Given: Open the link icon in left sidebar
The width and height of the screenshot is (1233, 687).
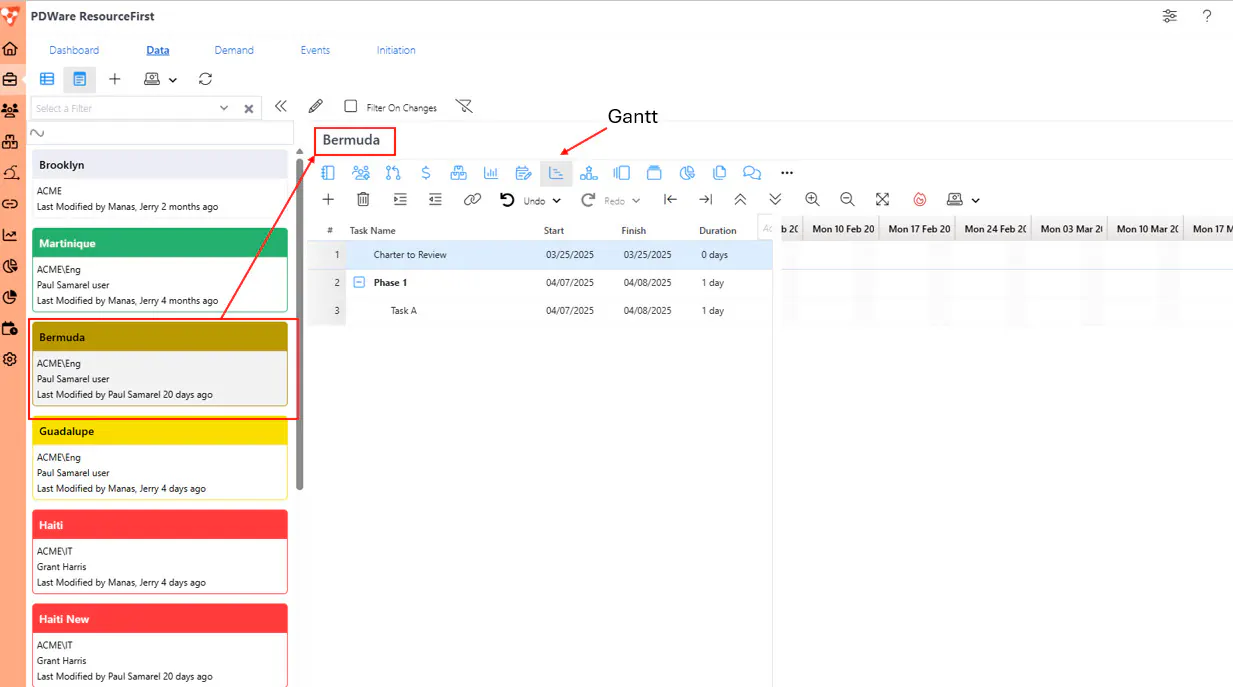Looking at the screenshot, I should (x=10, y=204).
